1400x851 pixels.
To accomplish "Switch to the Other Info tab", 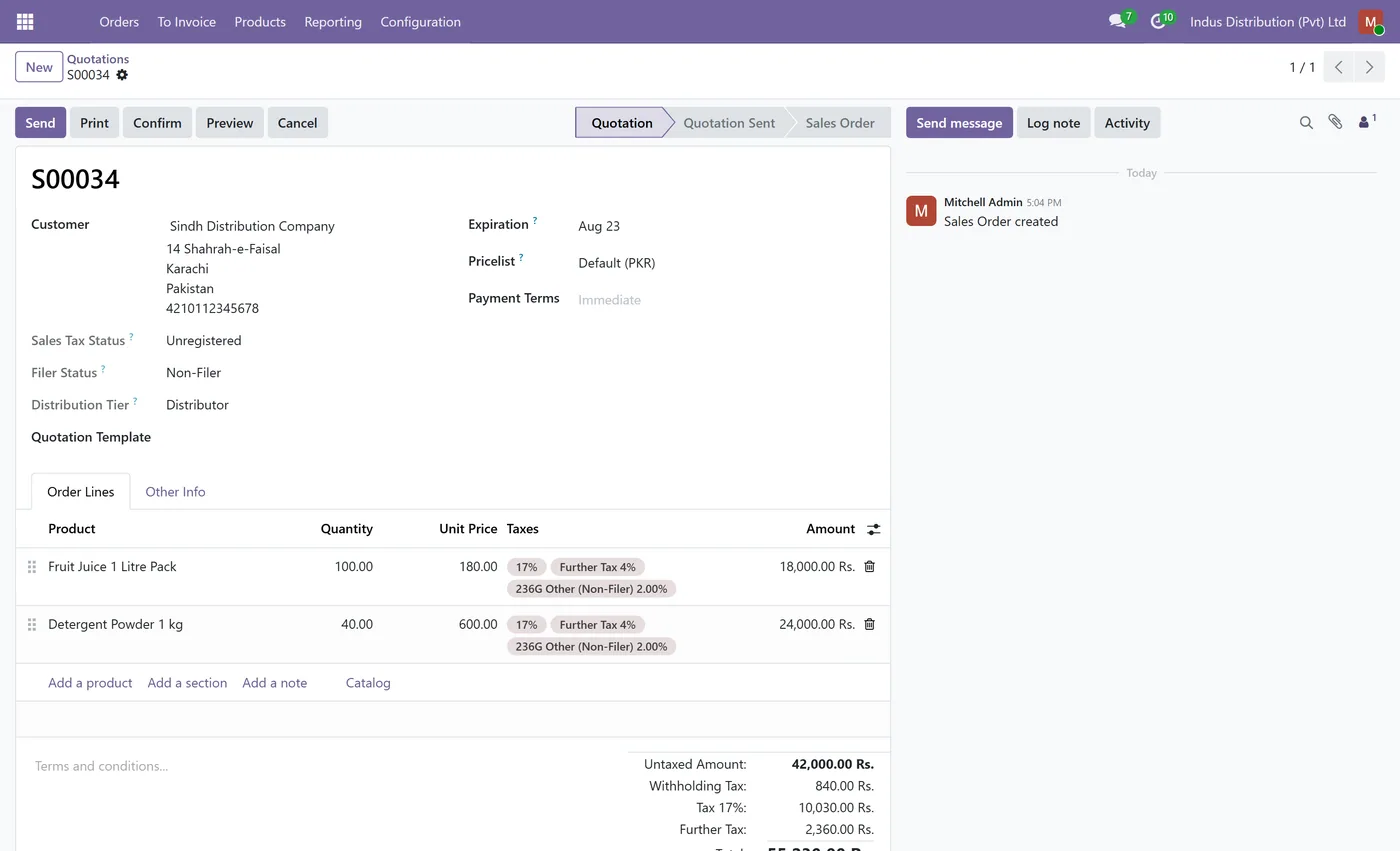I will pyautogui.click(x=175, y=492).
